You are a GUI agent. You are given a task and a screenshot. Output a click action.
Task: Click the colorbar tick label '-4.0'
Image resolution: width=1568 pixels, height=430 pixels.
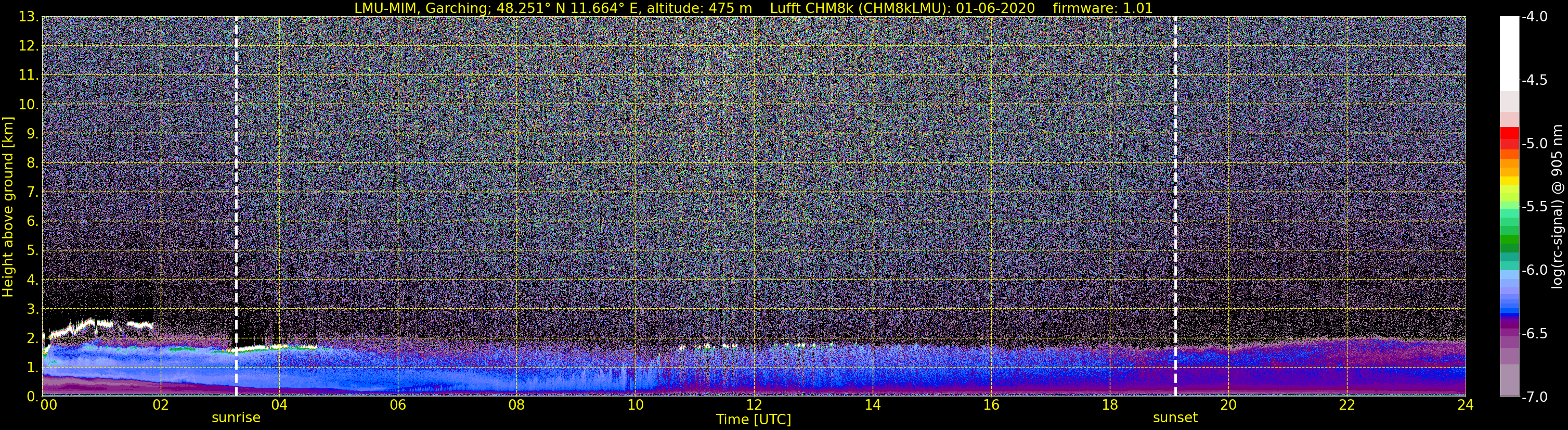pos(1534,17)
